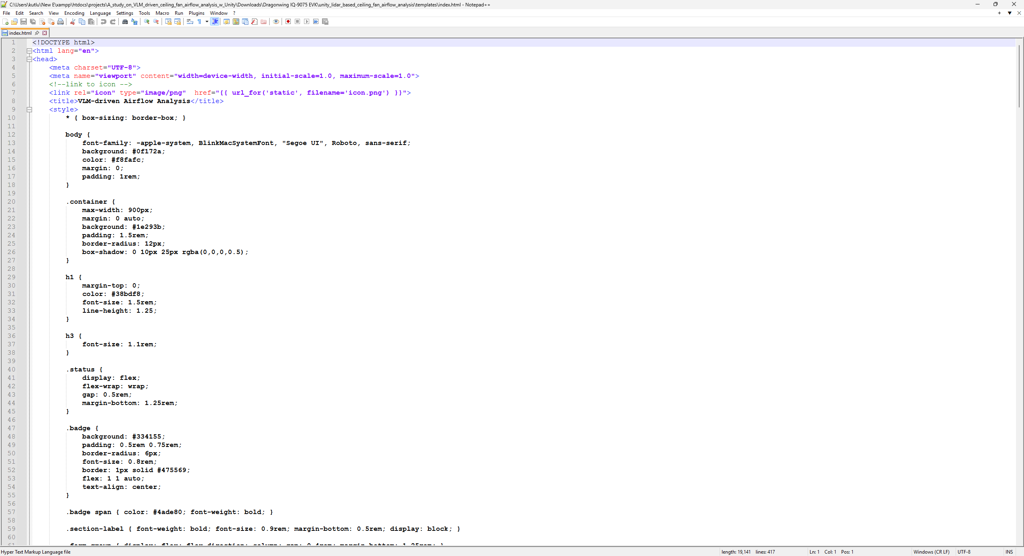
Task: Click the Close document toolbar icon
Action: tap(42, 22)
